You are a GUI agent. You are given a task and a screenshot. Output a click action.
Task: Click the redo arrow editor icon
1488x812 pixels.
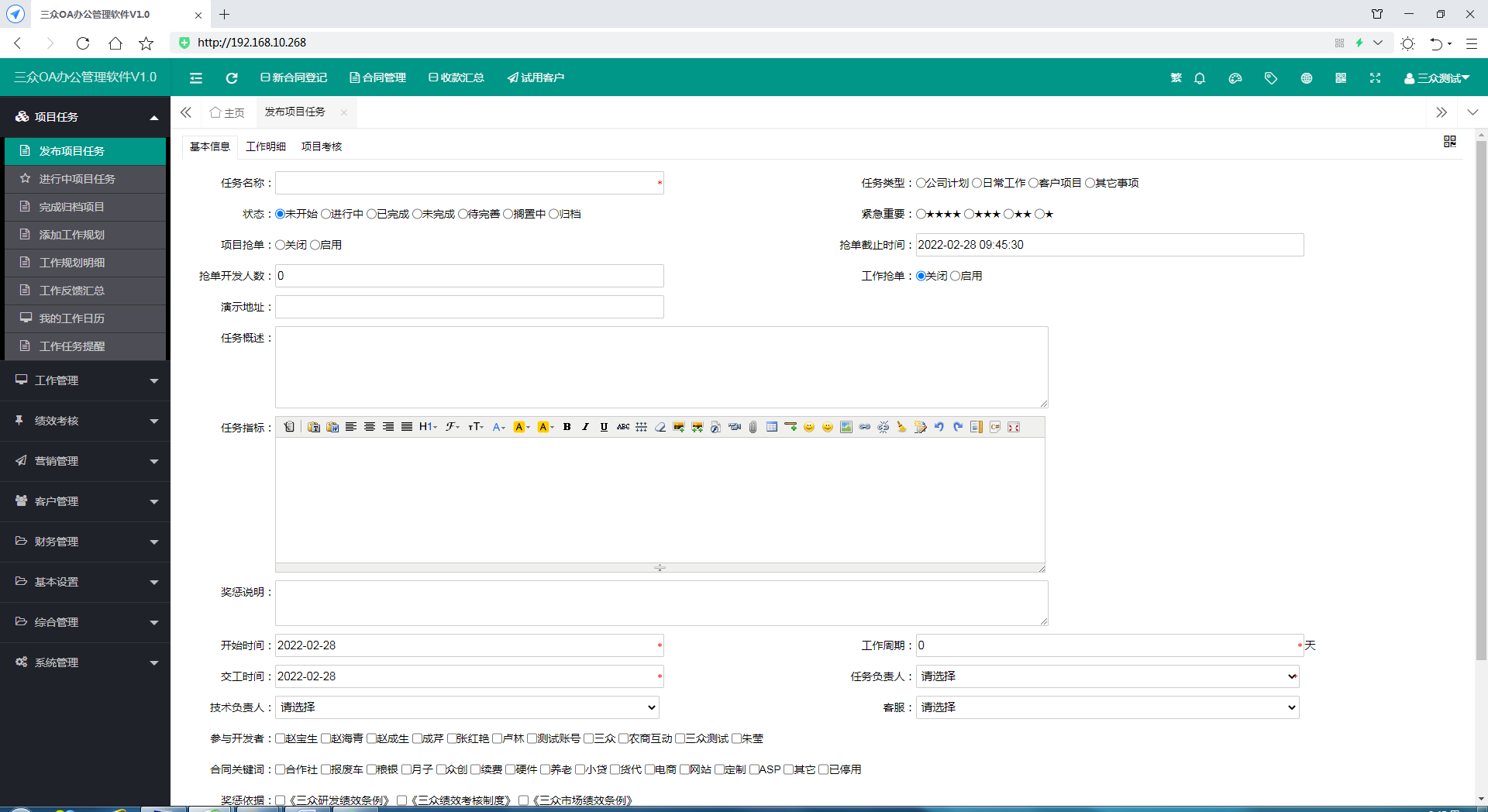(958, 427)
